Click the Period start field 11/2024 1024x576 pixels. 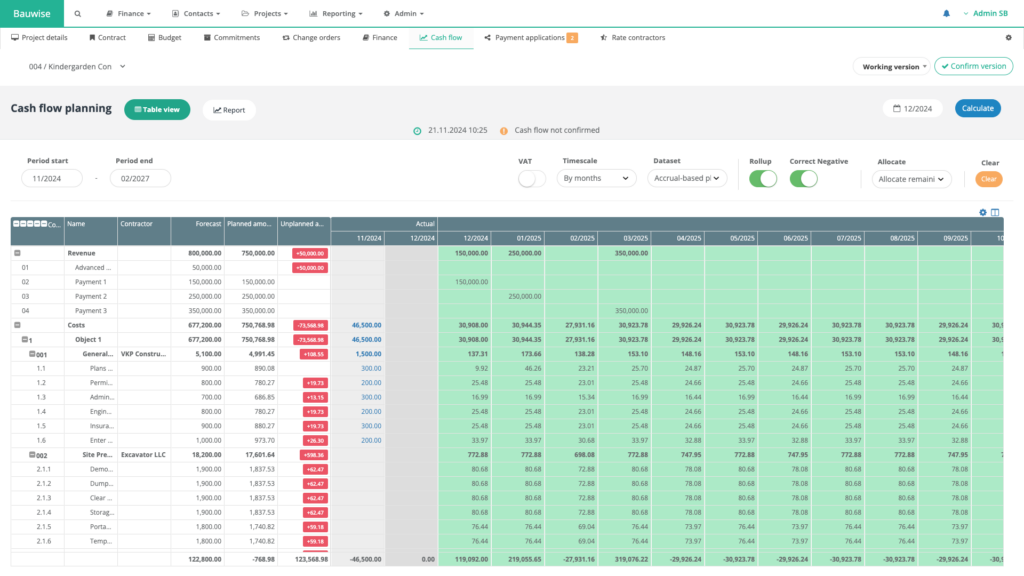pos(52,178)
